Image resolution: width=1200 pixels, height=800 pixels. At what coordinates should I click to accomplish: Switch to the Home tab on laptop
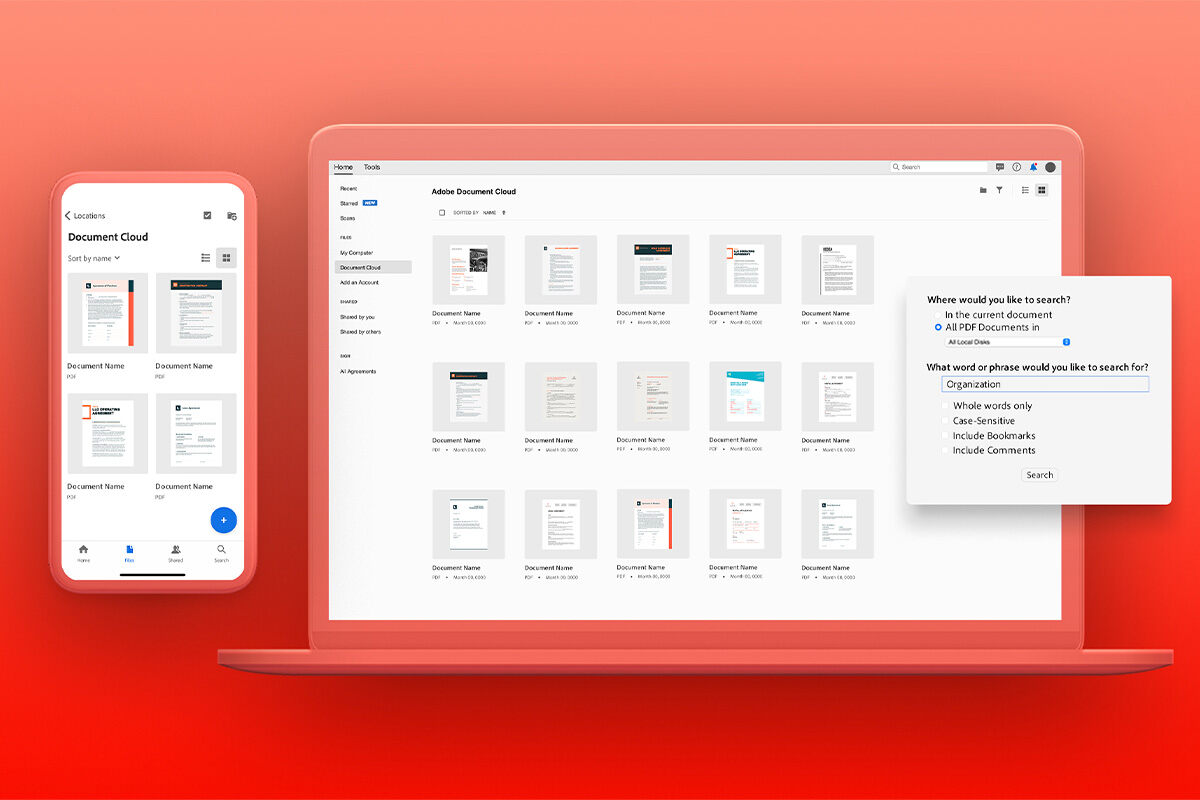[x=343, y=167]
